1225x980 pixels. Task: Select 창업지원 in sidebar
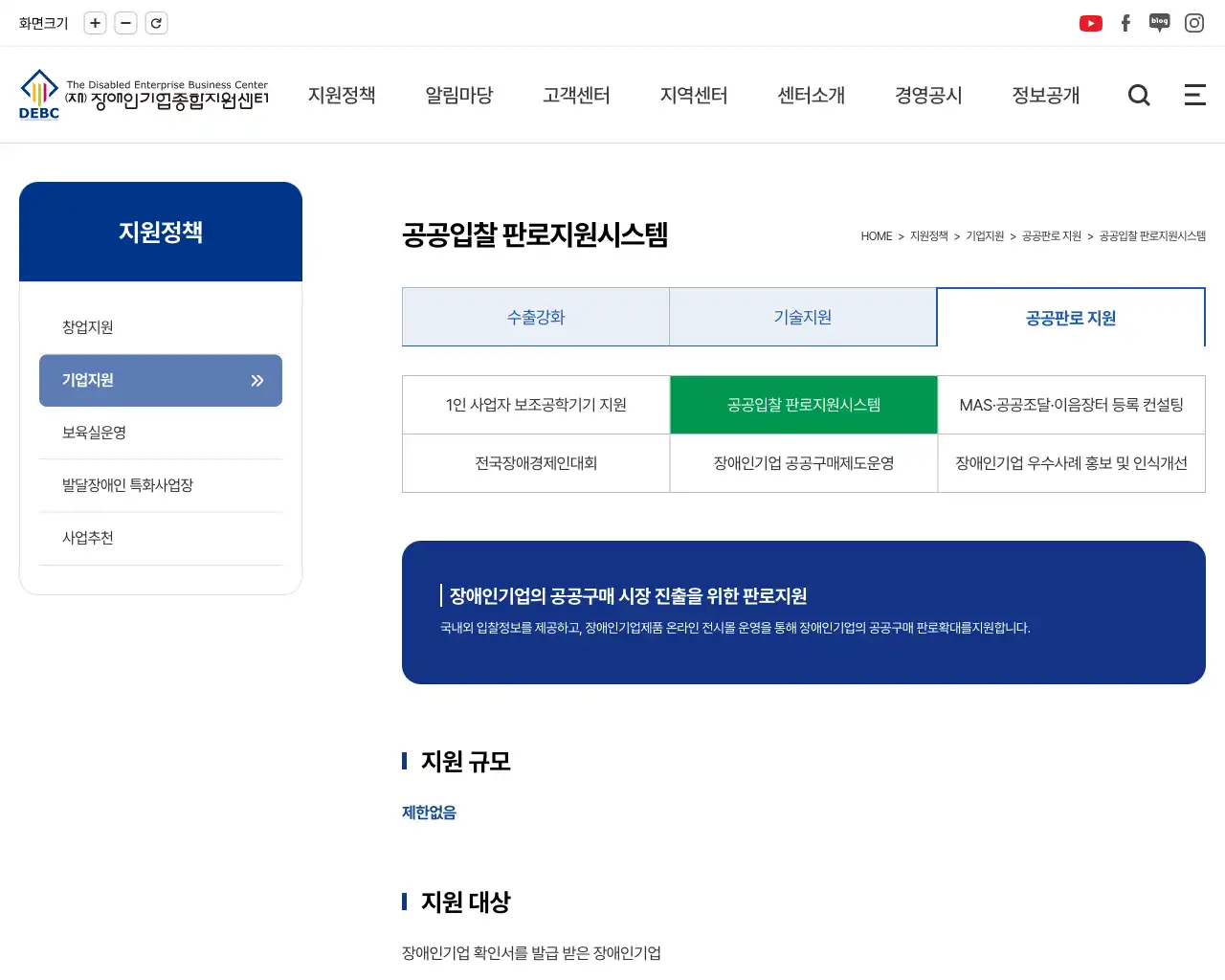coord(161,327)
